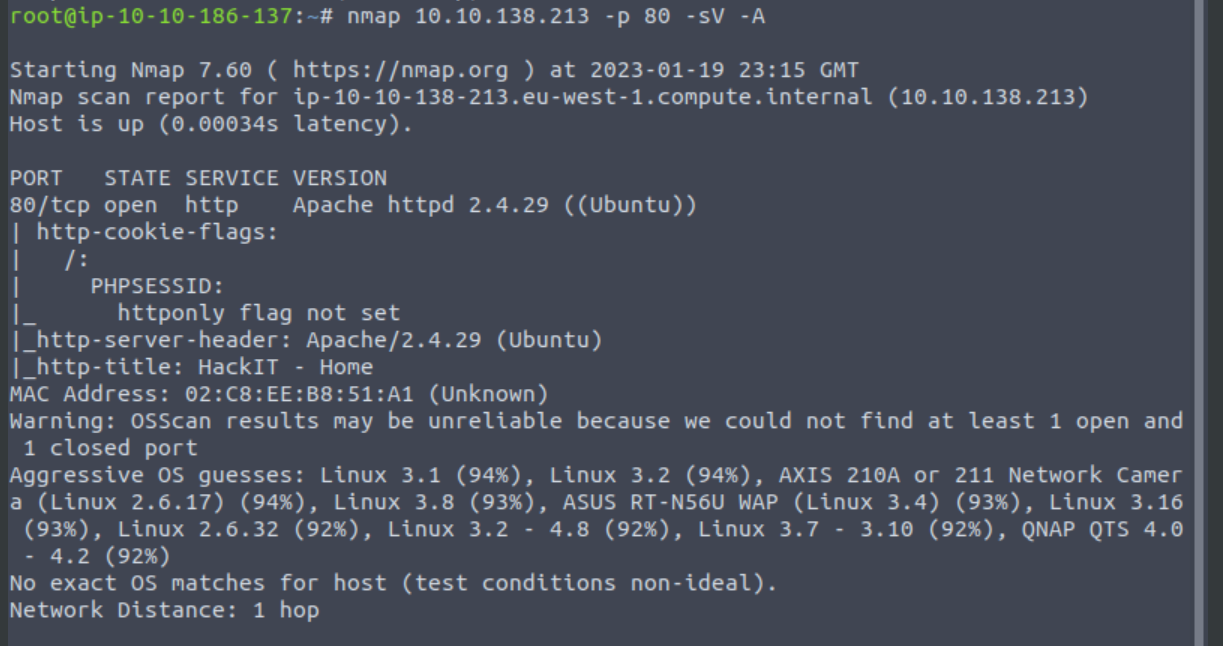The image size is (1223, 646).
Task: Click the 80/tcp port entry
Action: (49, 205)
